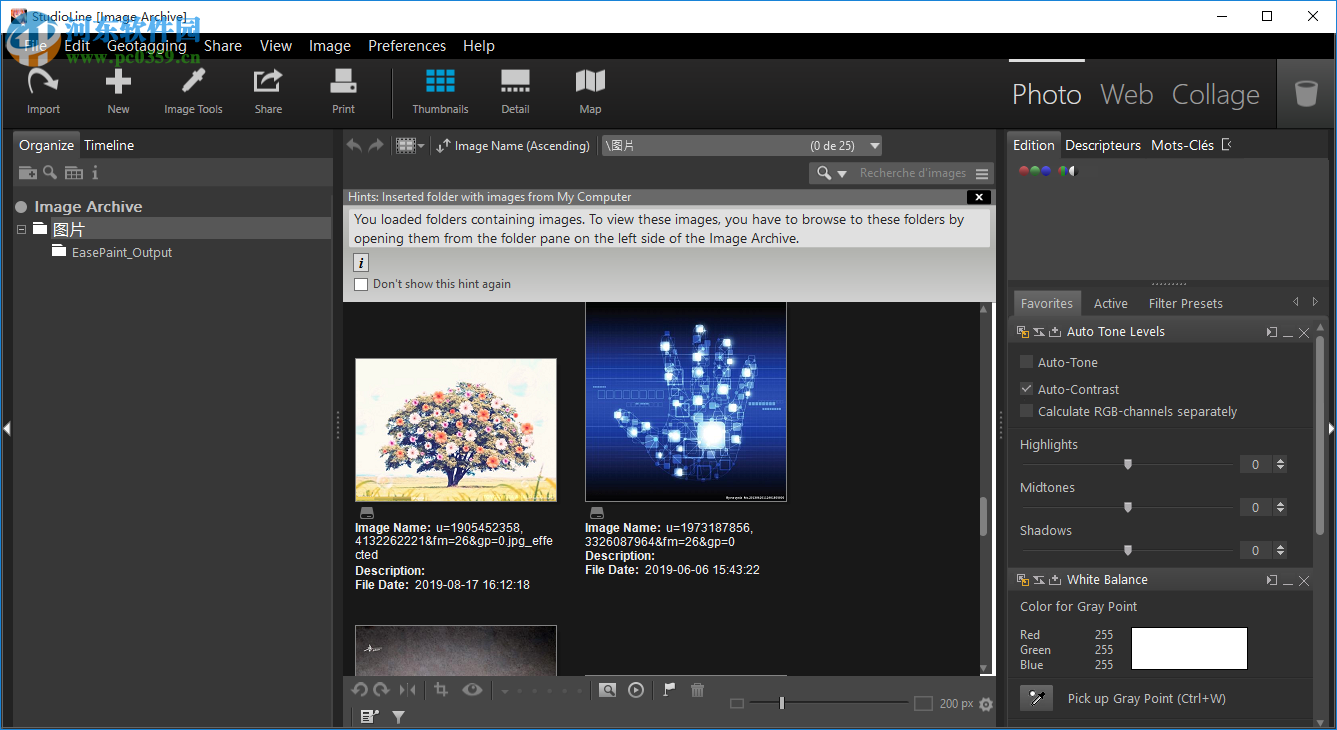Open the '(0 de 25)' folder dropdown
This screenshot has height=730, width=1337.
coord(874,145)
